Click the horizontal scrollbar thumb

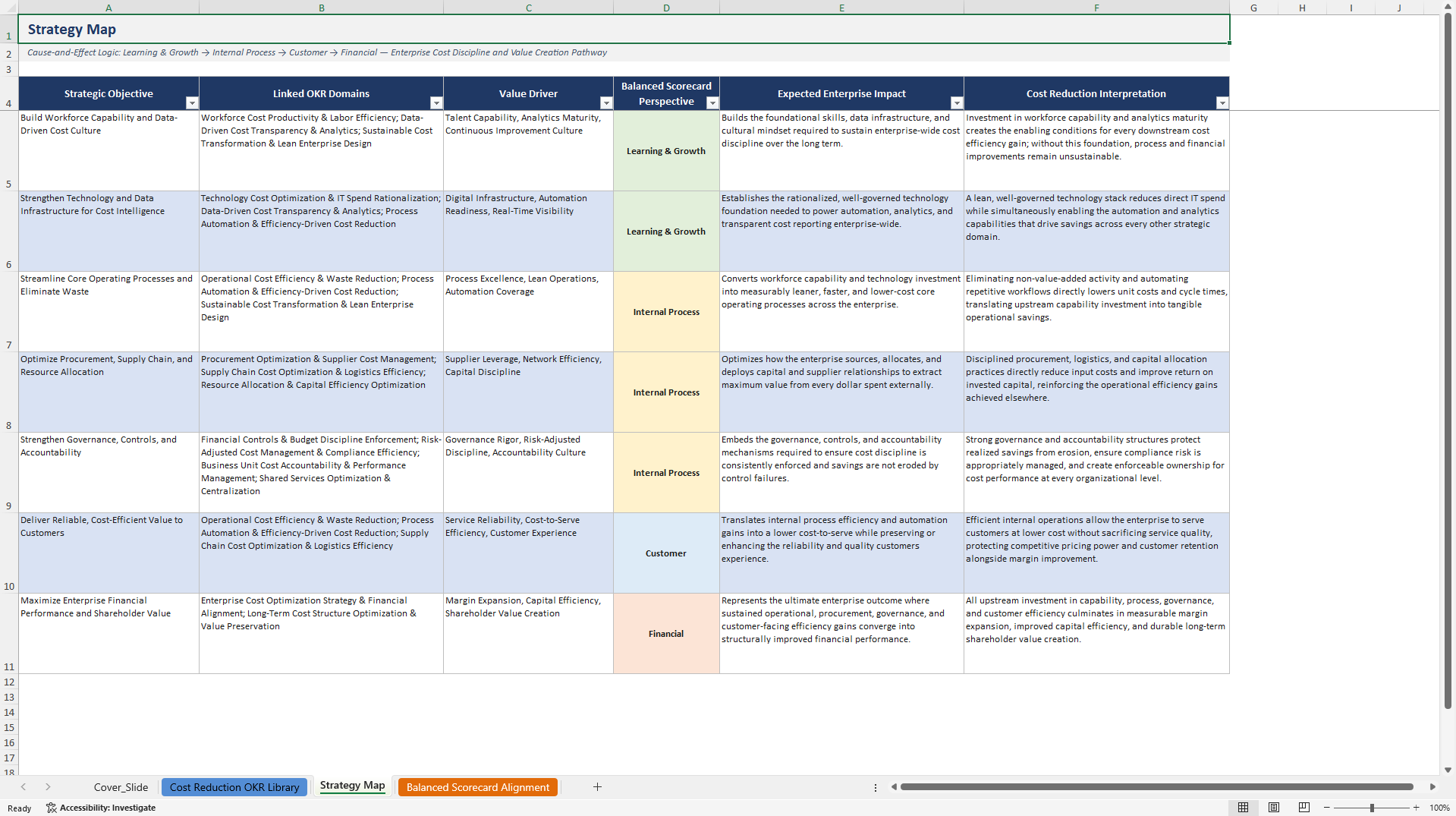pyautogui.click(x=1156, y=787)
